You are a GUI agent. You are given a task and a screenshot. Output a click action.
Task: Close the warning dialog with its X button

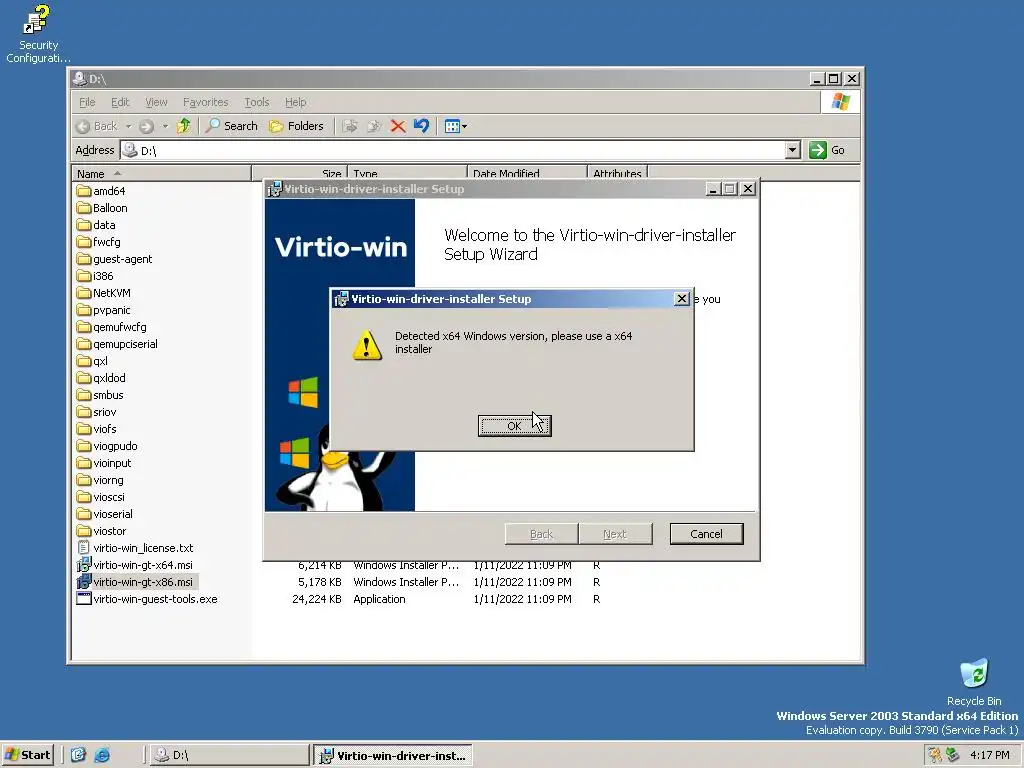[x=681, y=298]
